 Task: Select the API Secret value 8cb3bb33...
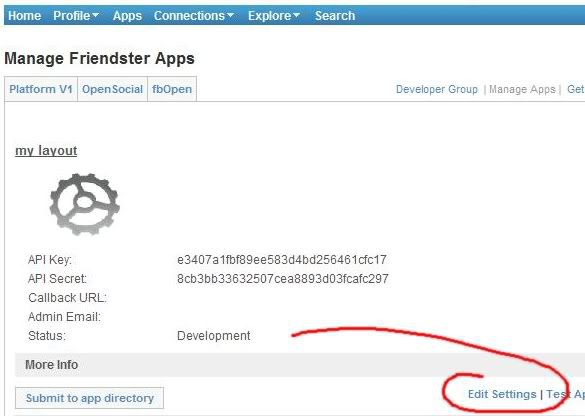tap(283, 279)
